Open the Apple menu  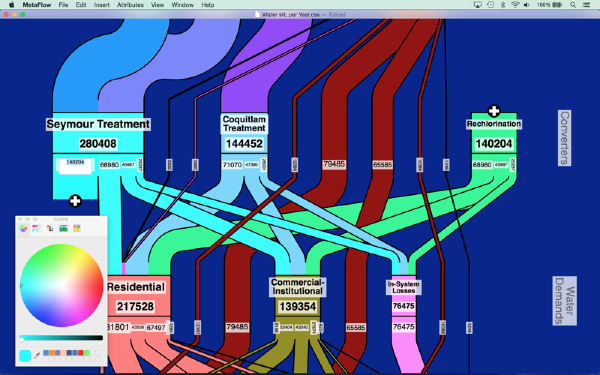pos(11,5)
